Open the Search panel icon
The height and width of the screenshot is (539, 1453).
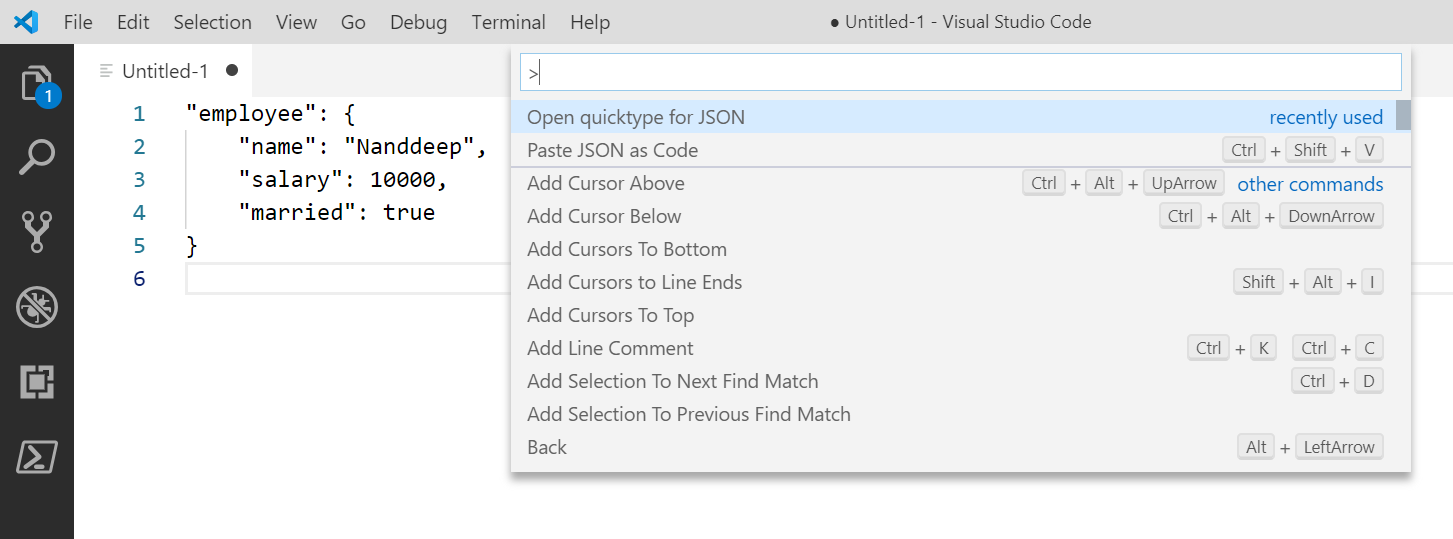click(x=37, y=157)
